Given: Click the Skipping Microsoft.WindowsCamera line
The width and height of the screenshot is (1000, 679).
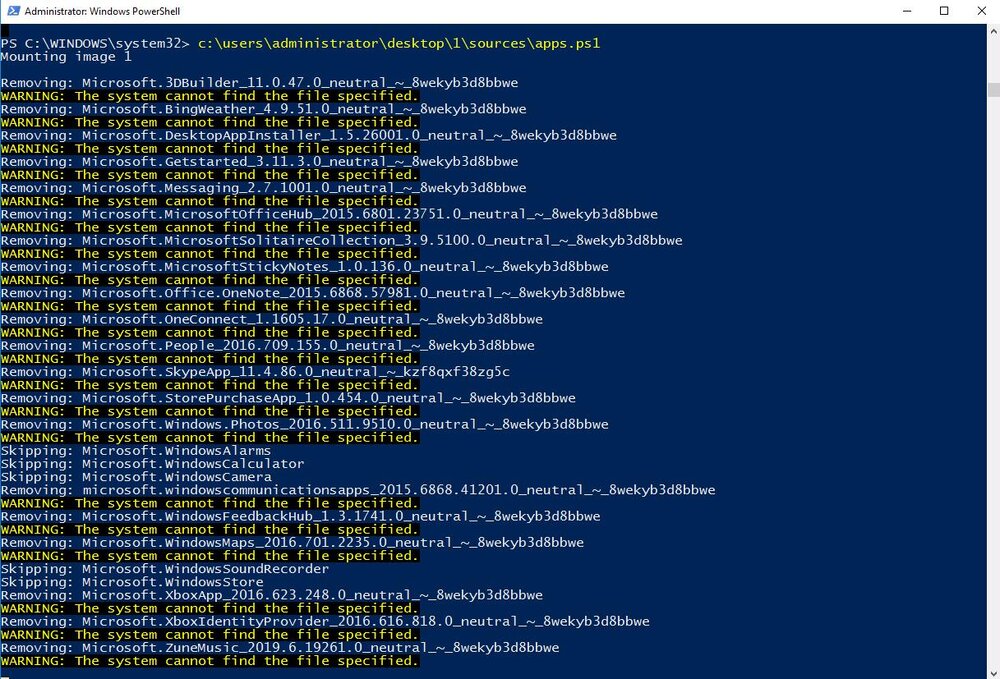Looking at the screenshot, I should pos(136,477).
